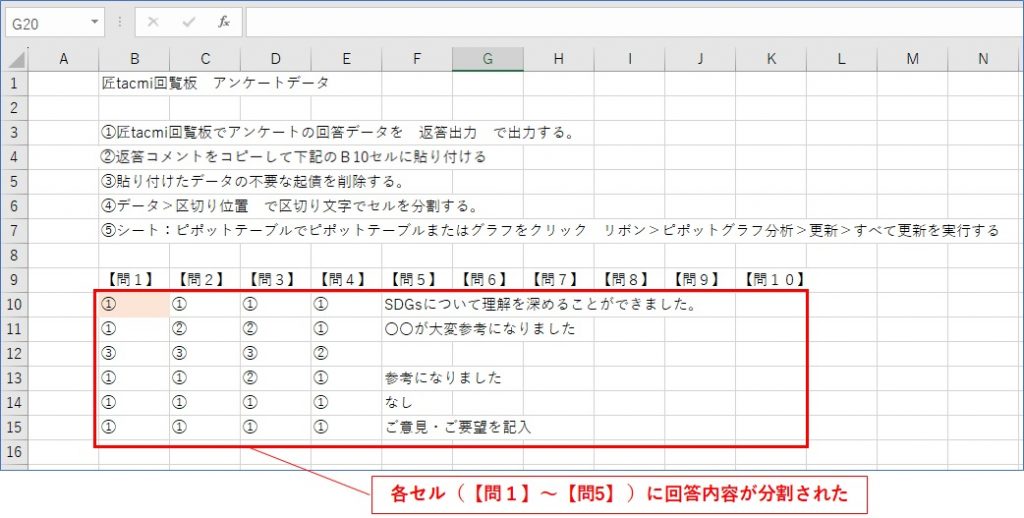Click the formula bar options dots handle
Viewport: 1024px width, 518px height.
coord(120,22)
